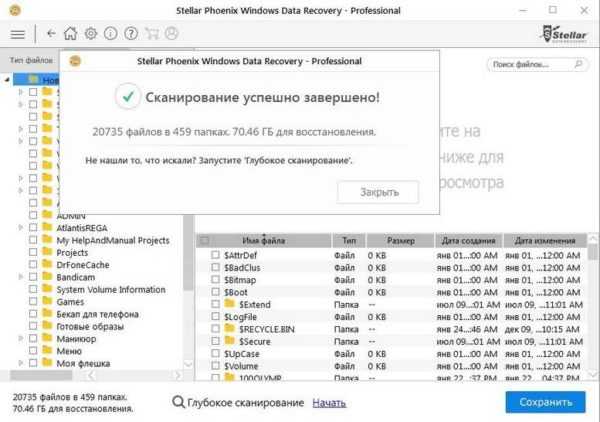Click the Начать deep scan link
Viewport: 600px width, 422px height.
pyautogui.click(x=329, y=402)
